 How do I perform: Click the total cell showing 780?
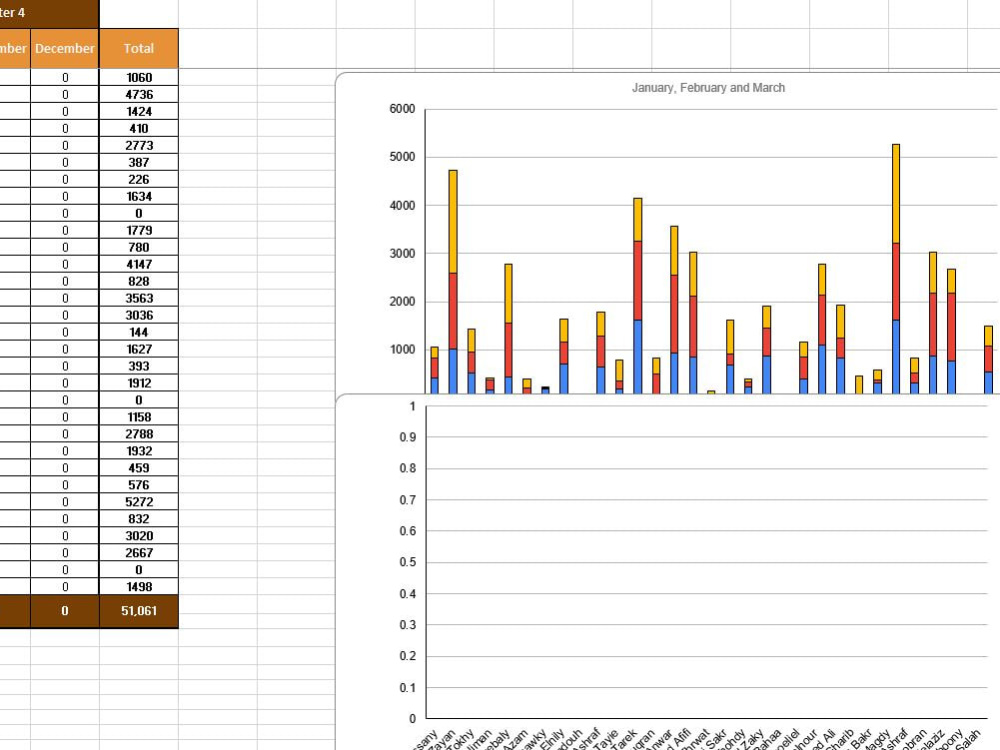tap(138, 247)
